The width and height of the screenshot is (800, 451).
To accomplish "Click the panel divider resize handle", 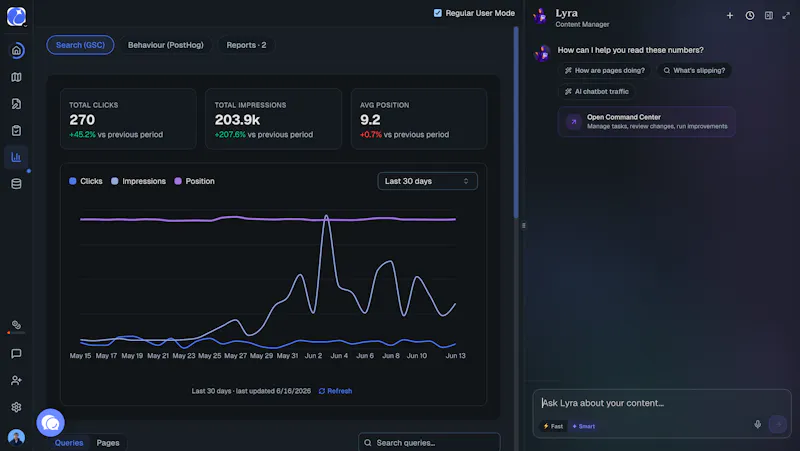I will point(523,225).
